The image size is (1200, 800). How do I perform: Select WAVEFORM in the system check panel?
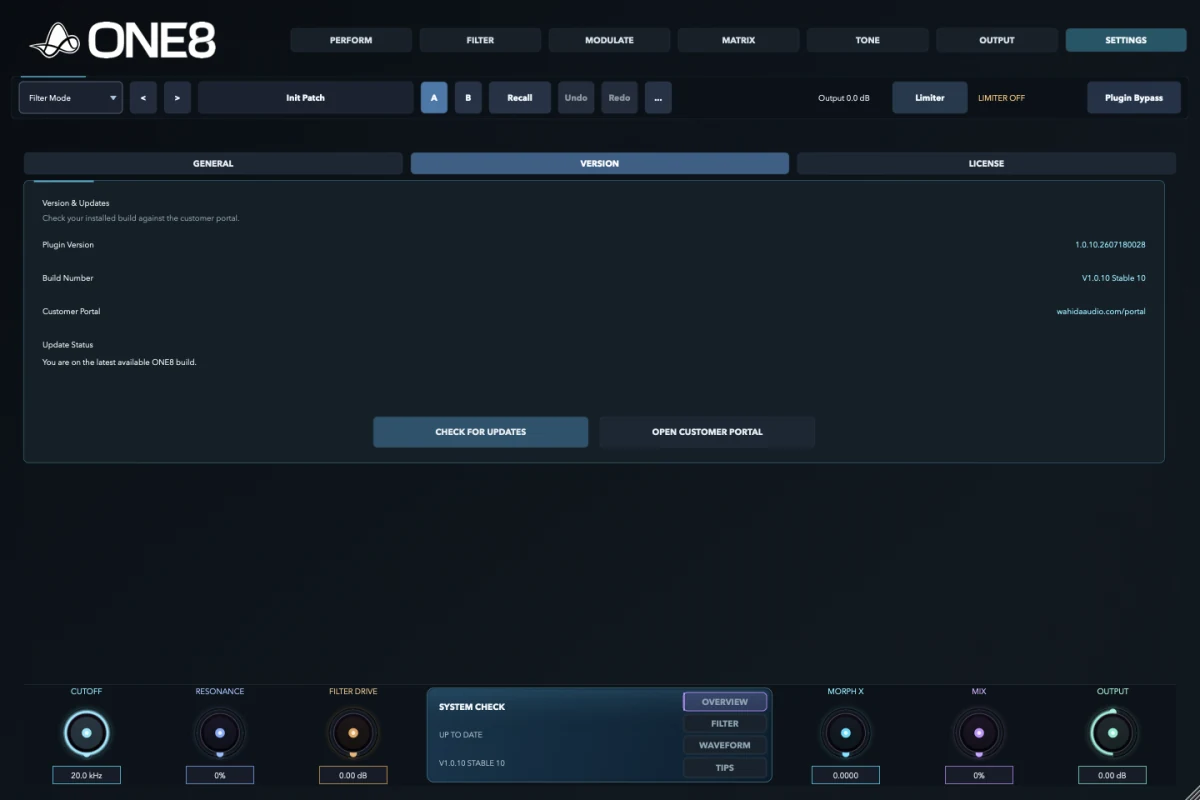coord(725,746)
